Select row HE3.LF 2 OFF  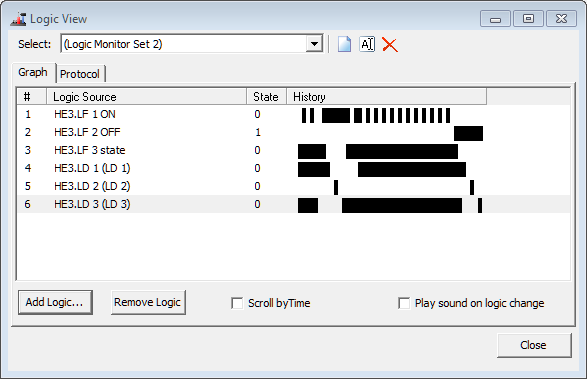pyautogui.click(x=294, y=132)
